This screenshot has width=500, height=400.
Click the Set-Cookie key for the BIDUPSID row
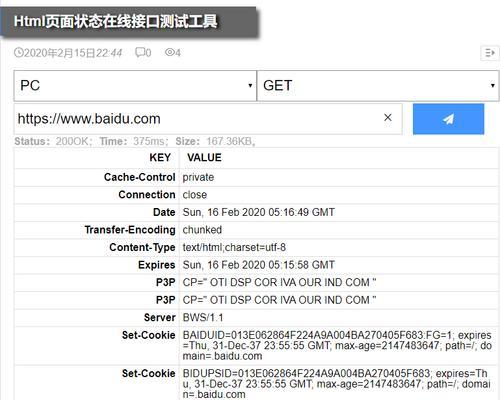(148, 373)
